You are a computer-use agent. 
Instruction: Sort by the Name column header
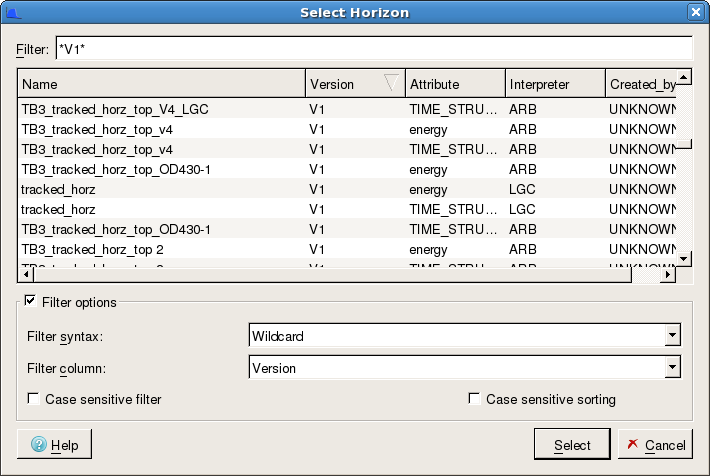[x=162, y=84]
